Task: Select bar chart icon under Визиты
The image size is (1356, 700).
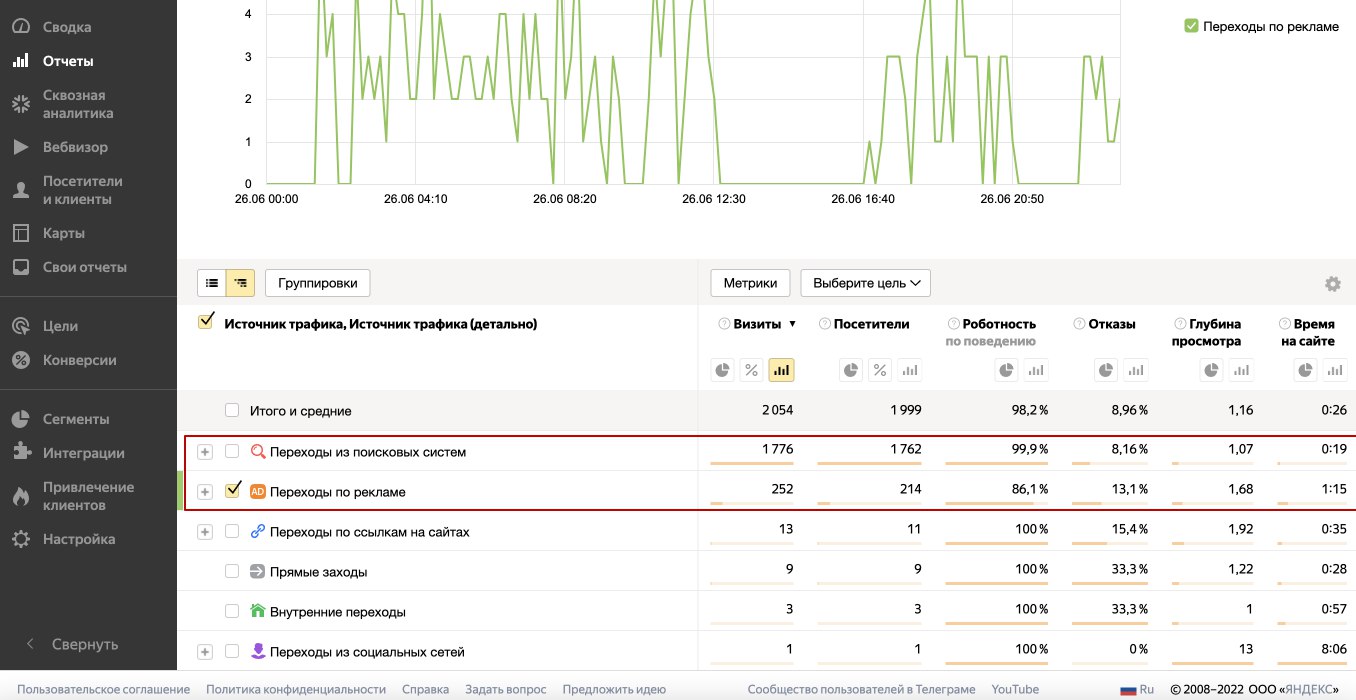Action: coord(781,370)
